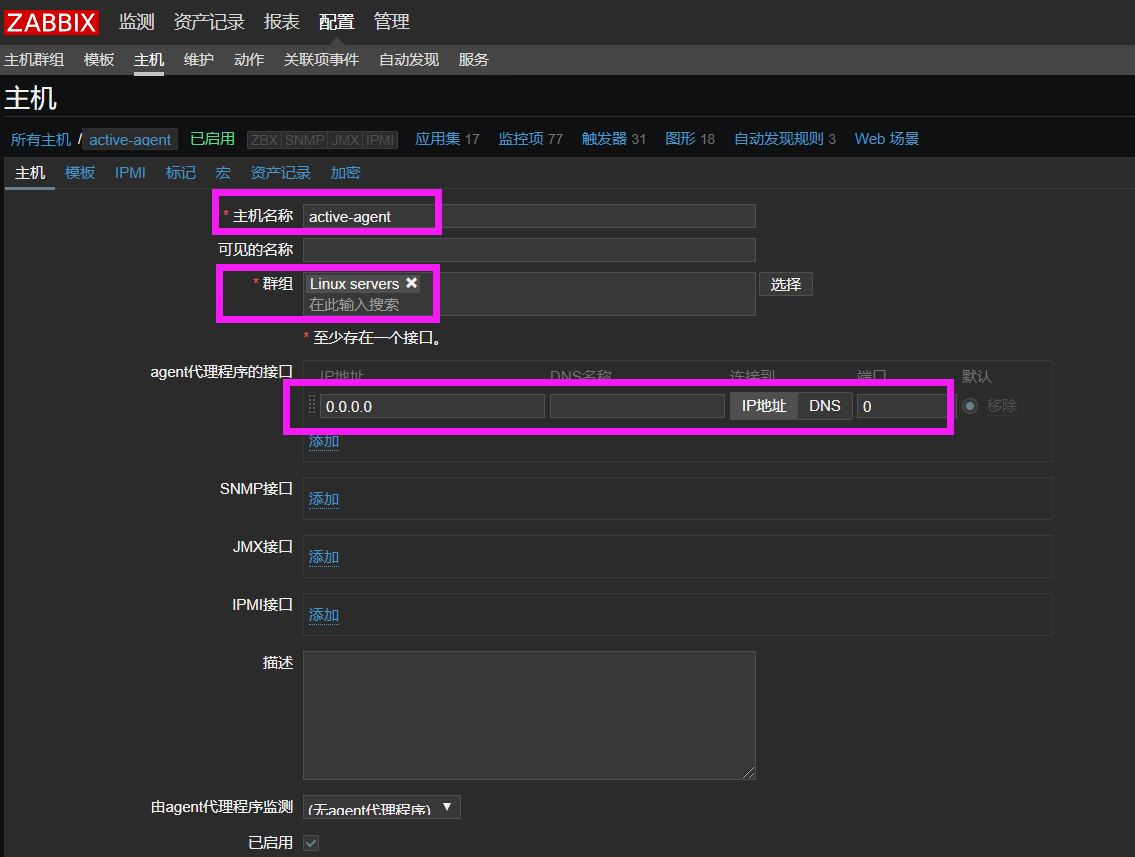Image resolution: width=1135 pixels, height=857 pixels.
Task: Go to 维护 submenu
Action: [x=199, y=59]
